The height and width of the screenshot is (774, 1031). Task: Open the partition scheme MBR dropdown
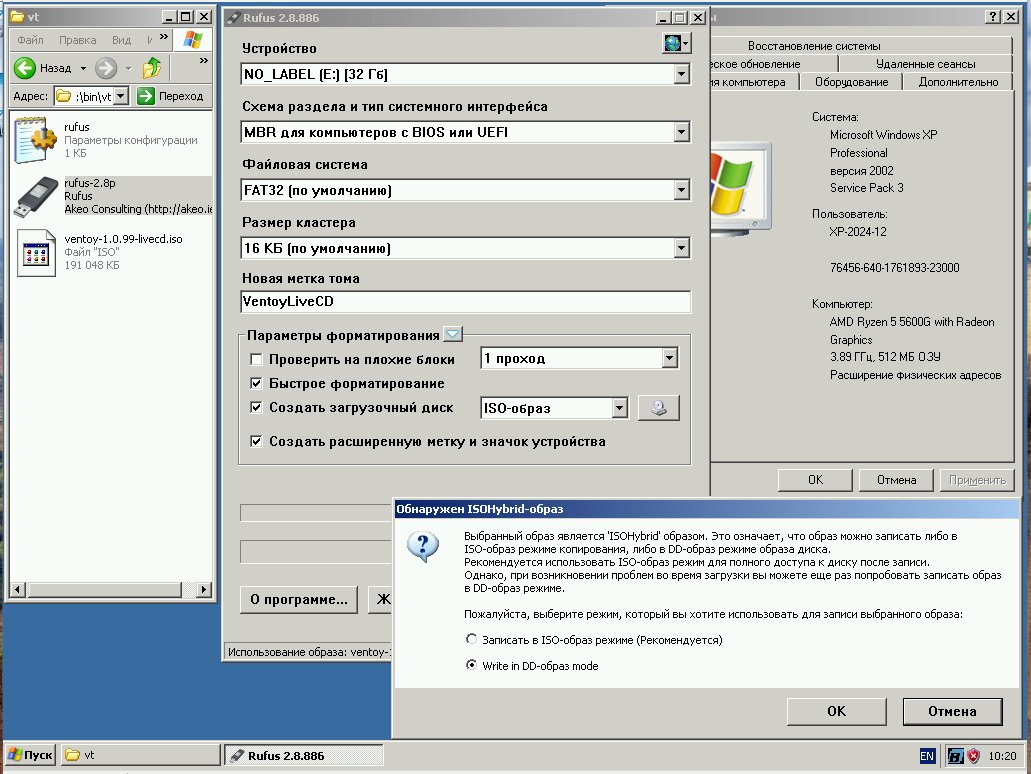682,132
